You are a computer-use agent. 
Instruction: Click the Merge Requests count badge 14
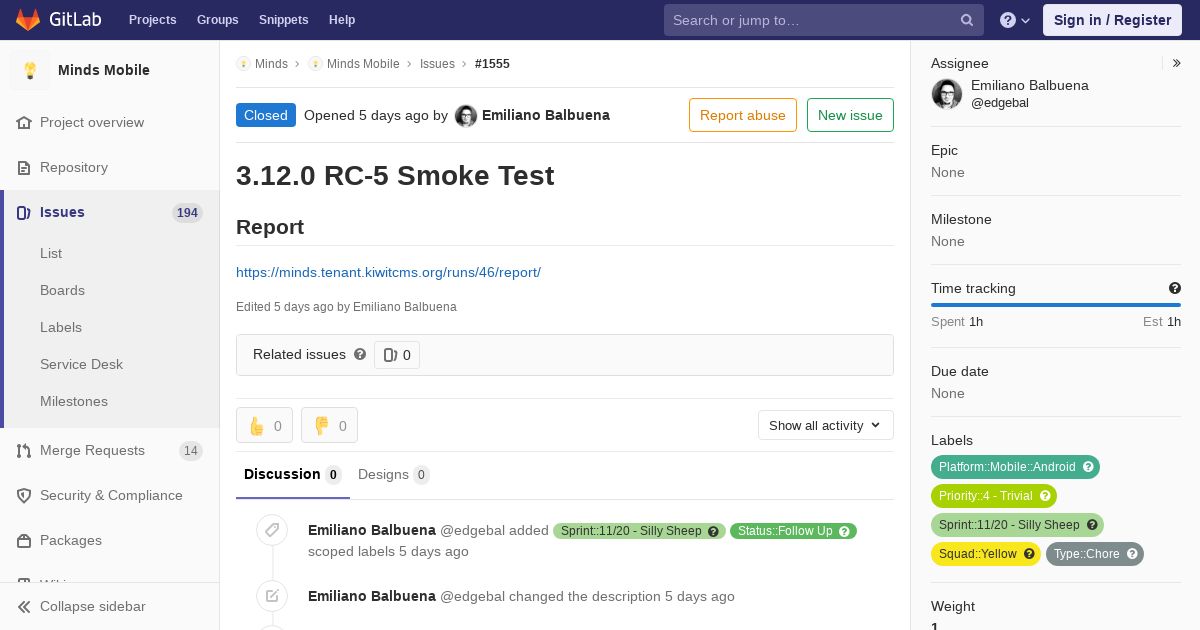click(190, 450)
